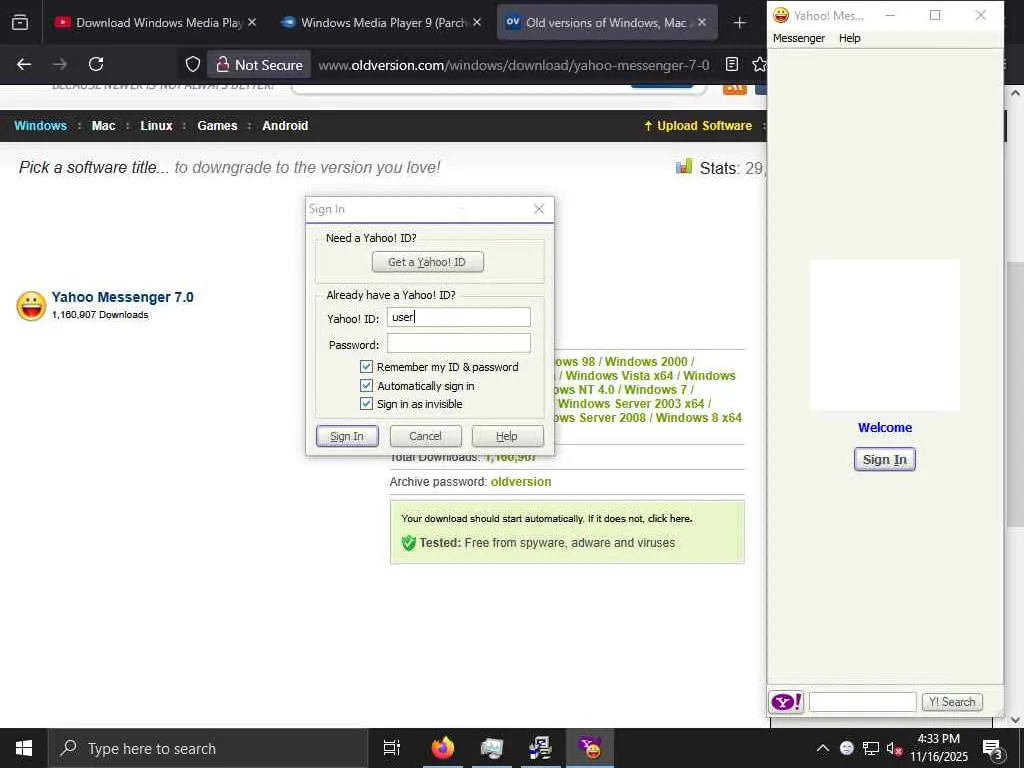Viewport: 1024px width, 768px height.
Task: Open the Firefox tab list icon
Action: [20, 22]
